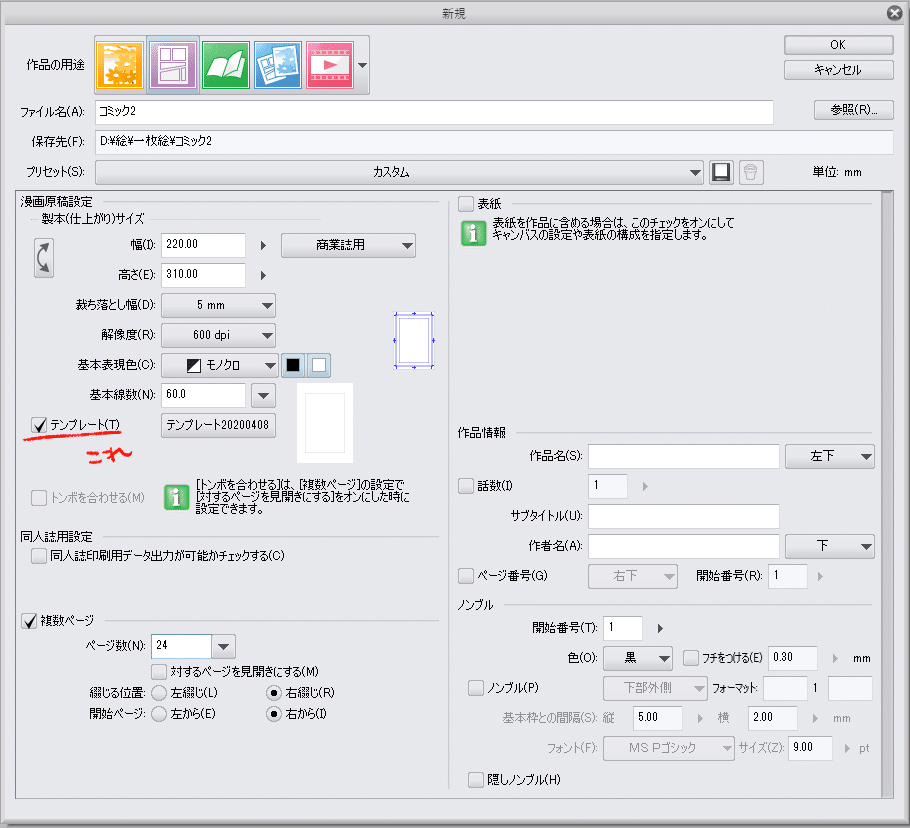Enable the フチをつける checkbox
Image resolution: width=910 pixels, height=828 pixels.
tap(691, 657)
